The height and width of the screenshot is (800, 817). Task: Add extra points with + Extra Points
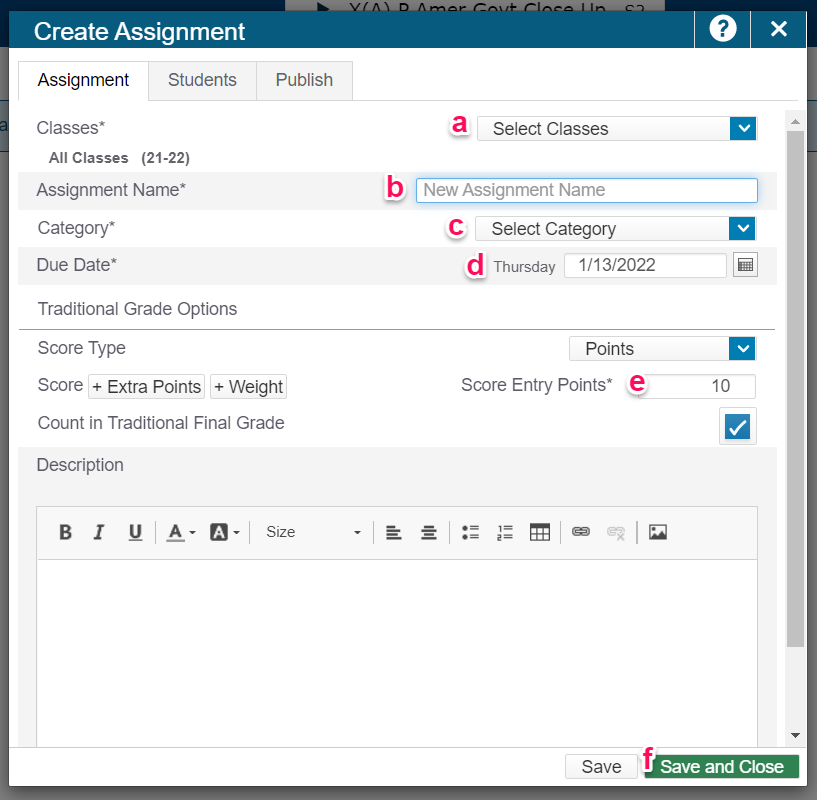[x=147, y=387]
